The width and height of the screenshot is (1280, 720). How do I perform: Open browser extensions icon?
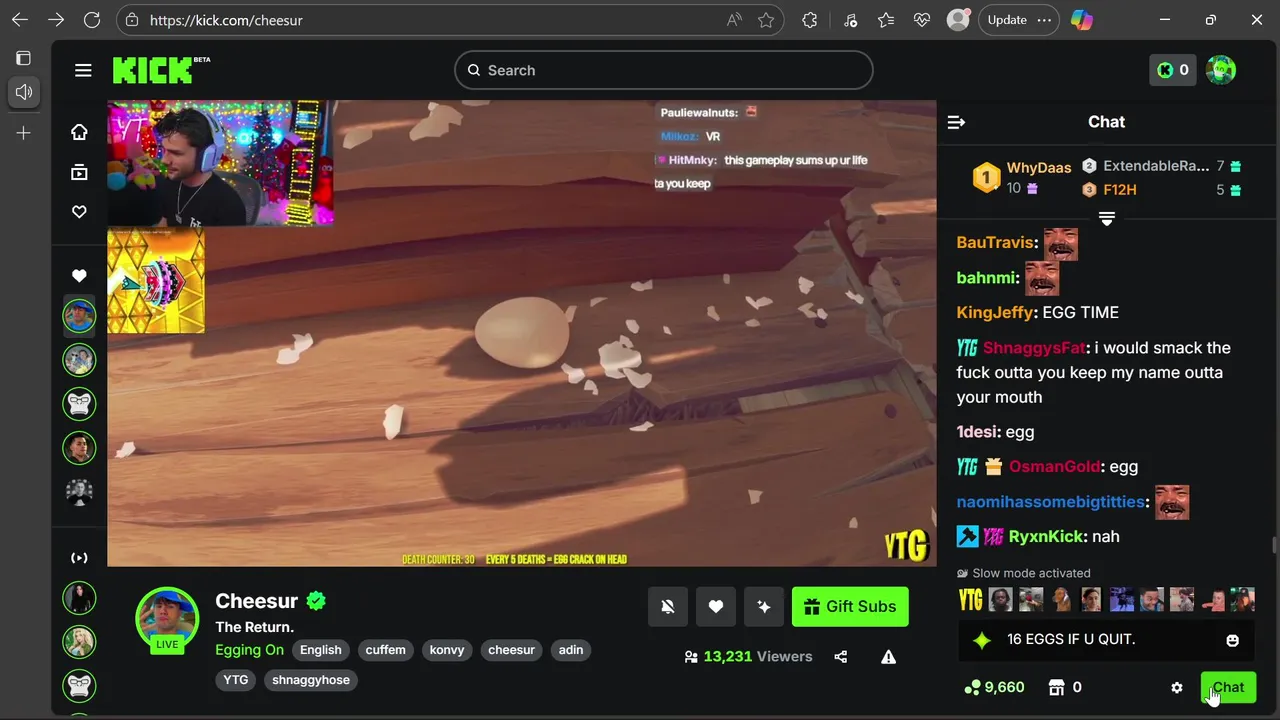pyautogui.click(x=810, y=20)
